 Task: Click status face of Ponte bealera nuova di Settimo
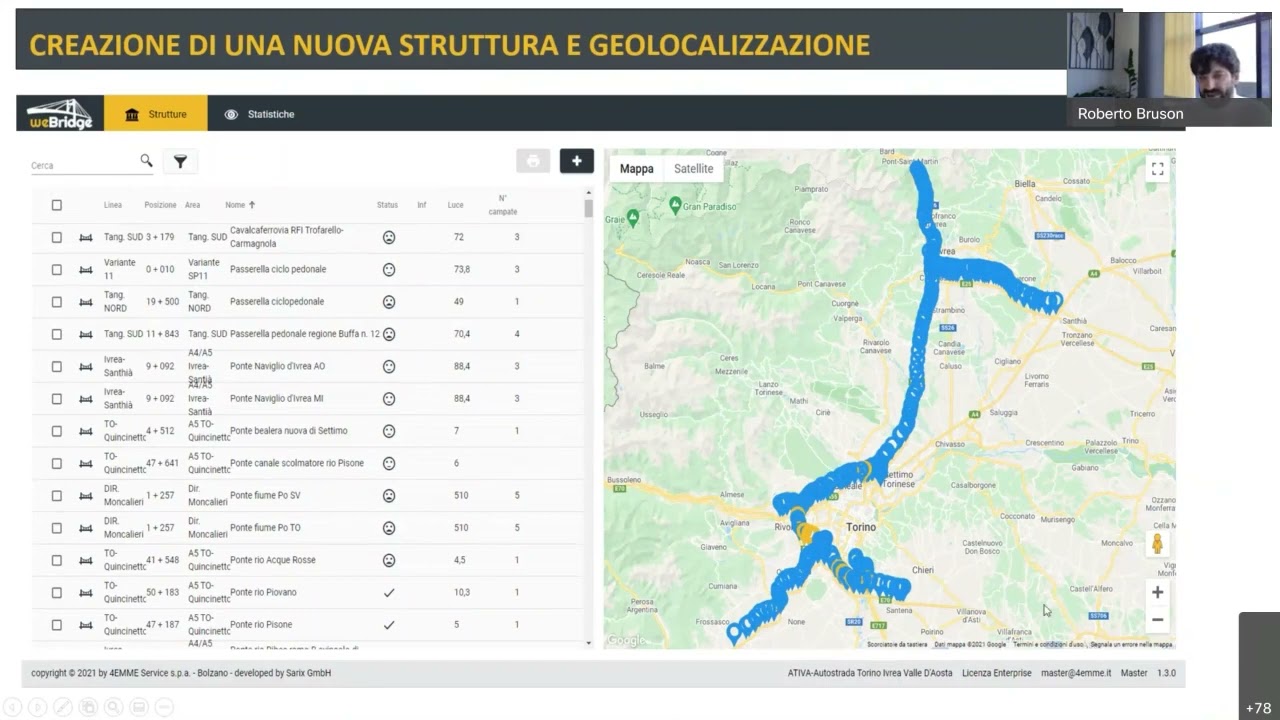tap(389, 431)
